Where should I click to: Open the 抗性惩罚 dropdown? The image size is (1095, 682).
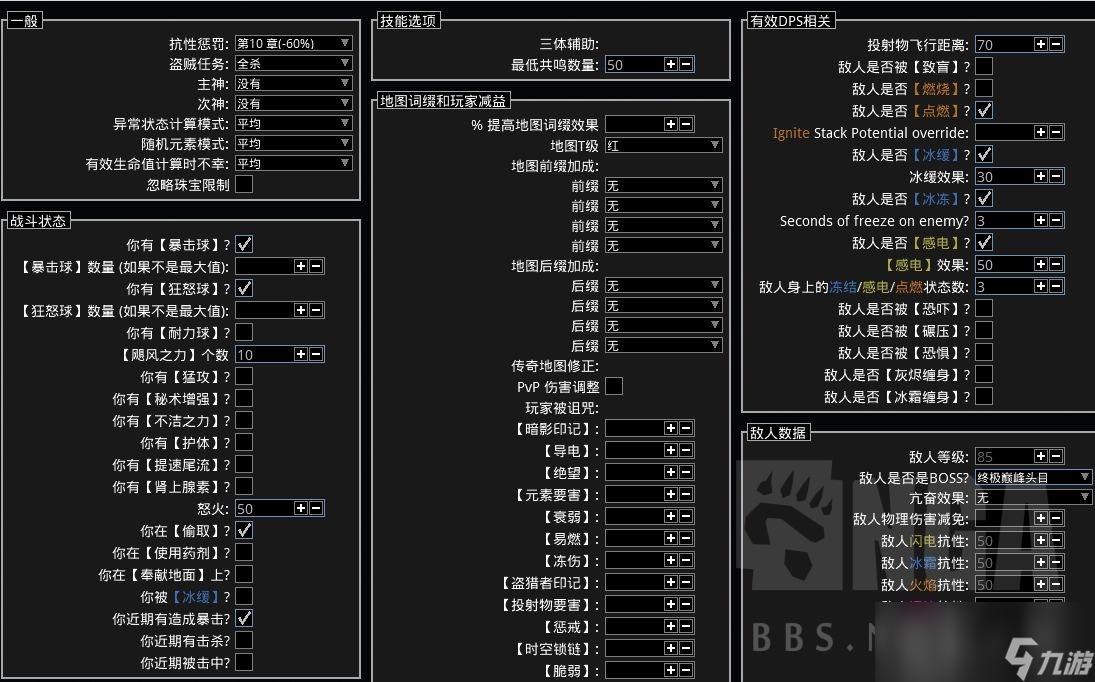(x=293, y=43)
